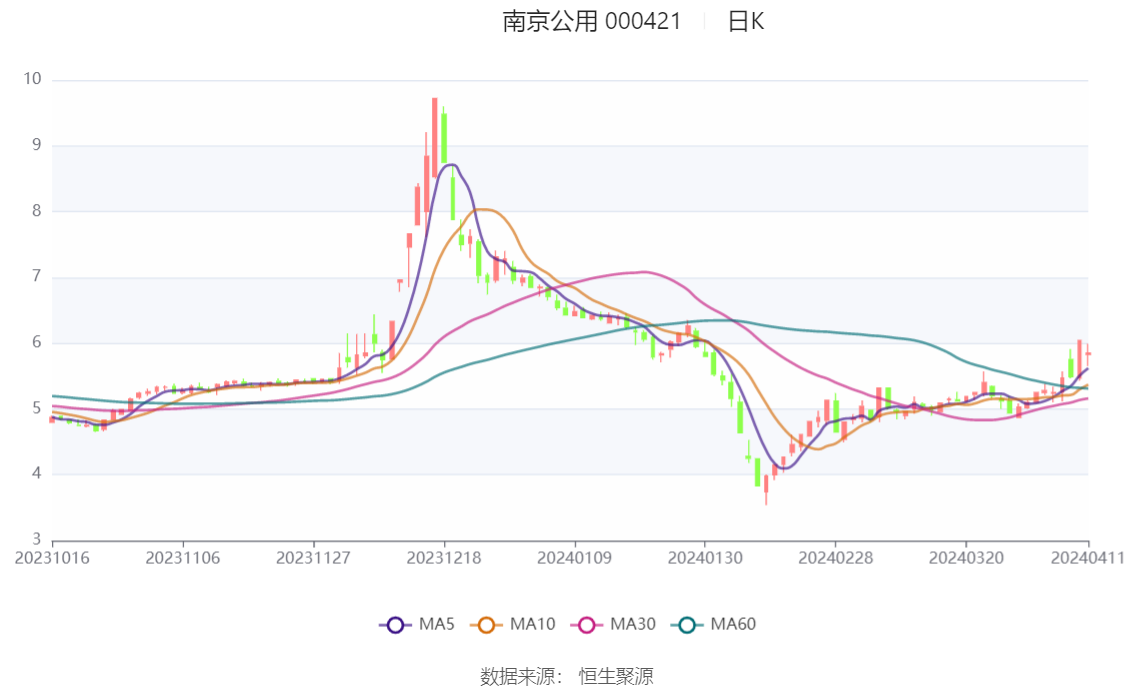This screenshot has height=689, width=1134.
Task: Click x-axis date label 20240228
Action: point(835,558)
